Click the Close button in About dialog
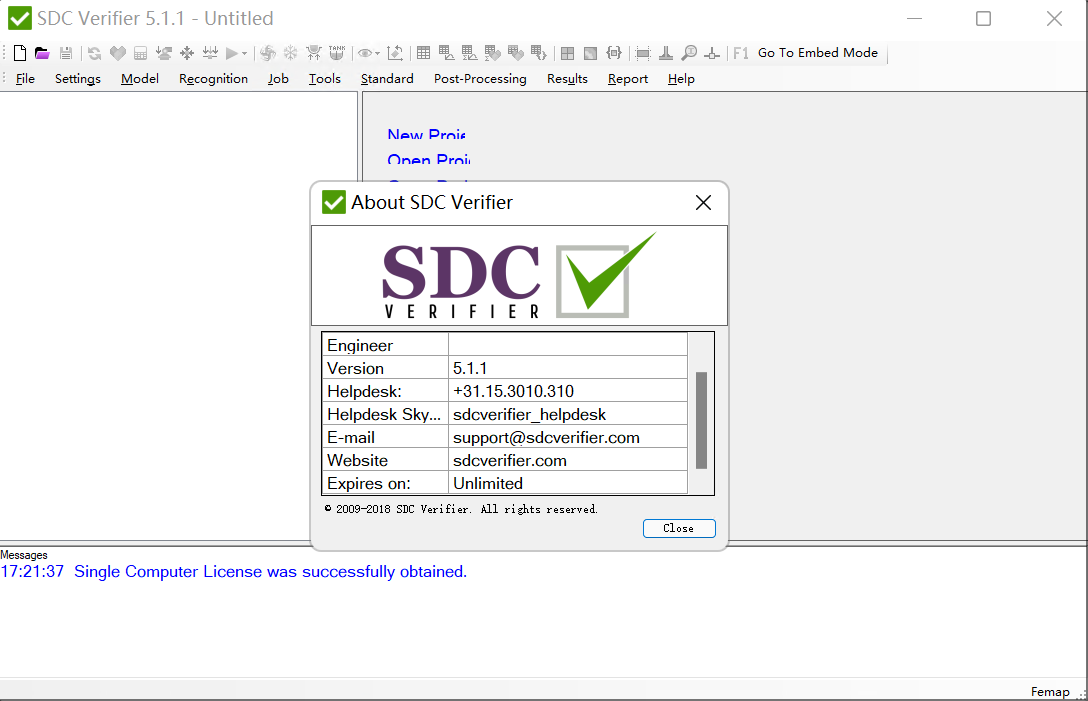Viewport: 1088px width, 701px height. (679, 528)
